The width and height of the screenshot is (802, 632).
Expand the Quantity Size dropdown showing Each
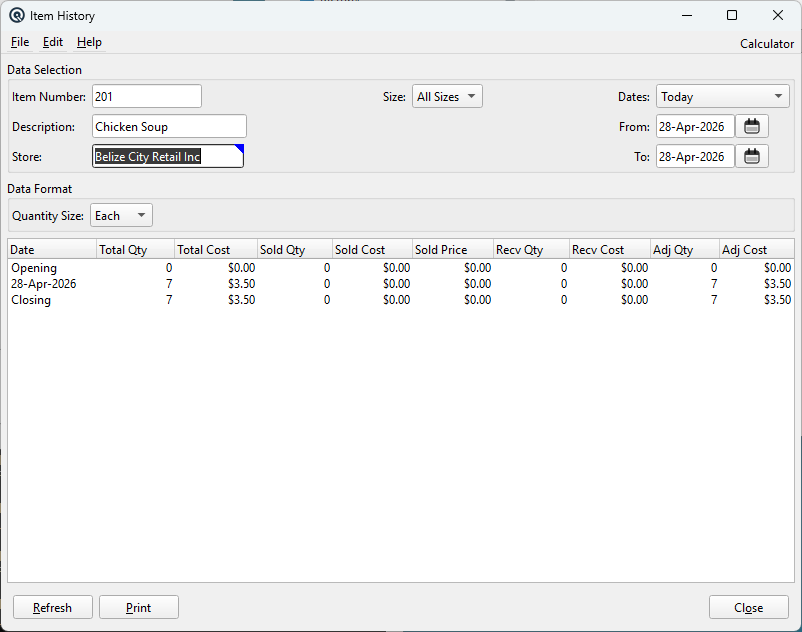click(x=121, y=215)
